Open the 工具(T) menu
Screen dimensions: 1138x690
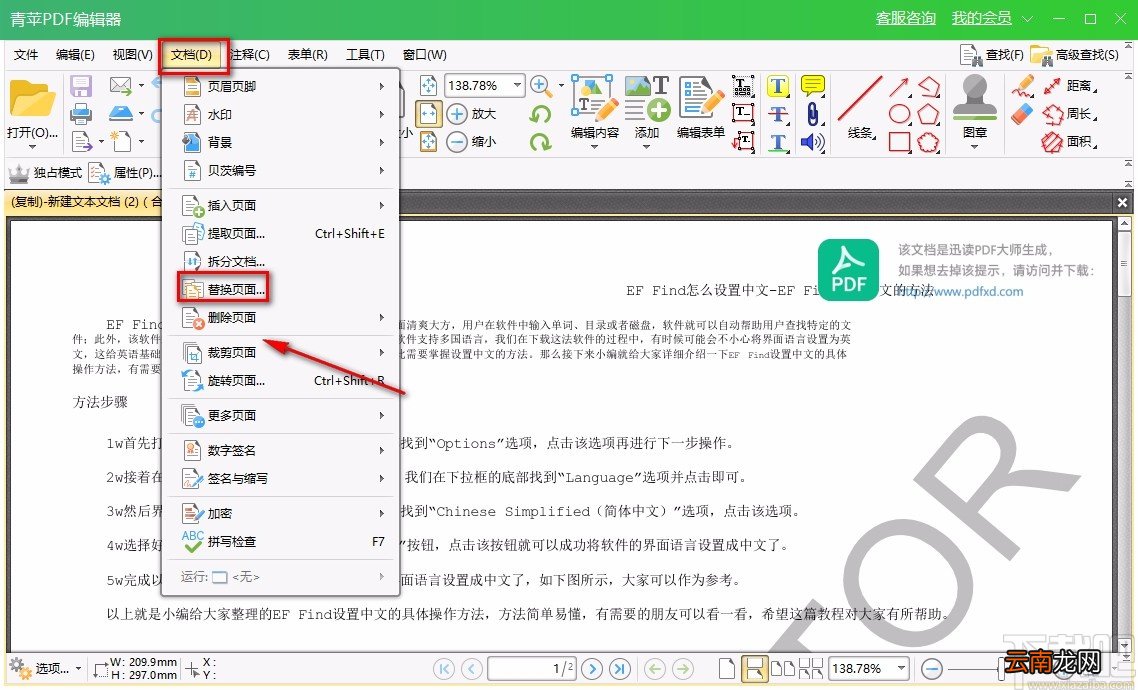[365, 54]
